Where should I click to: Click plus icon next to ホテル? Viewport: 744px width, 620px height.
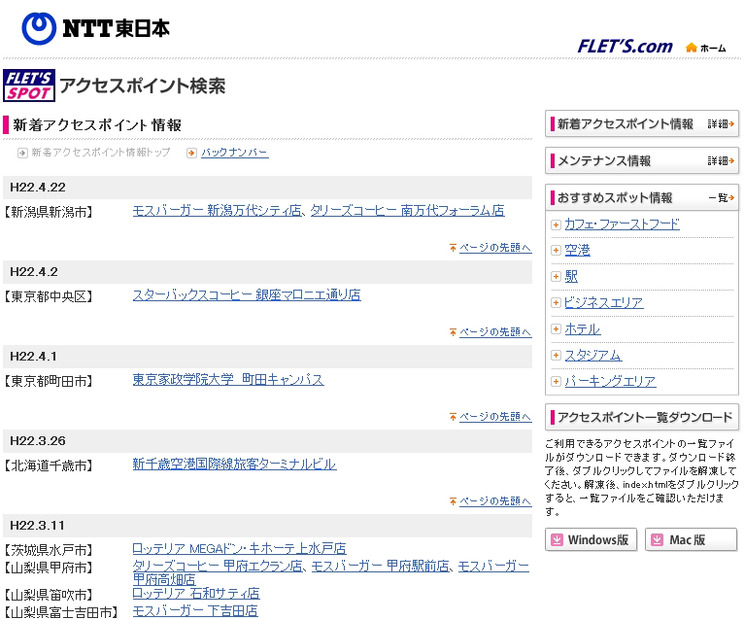(x=556, y=329)
